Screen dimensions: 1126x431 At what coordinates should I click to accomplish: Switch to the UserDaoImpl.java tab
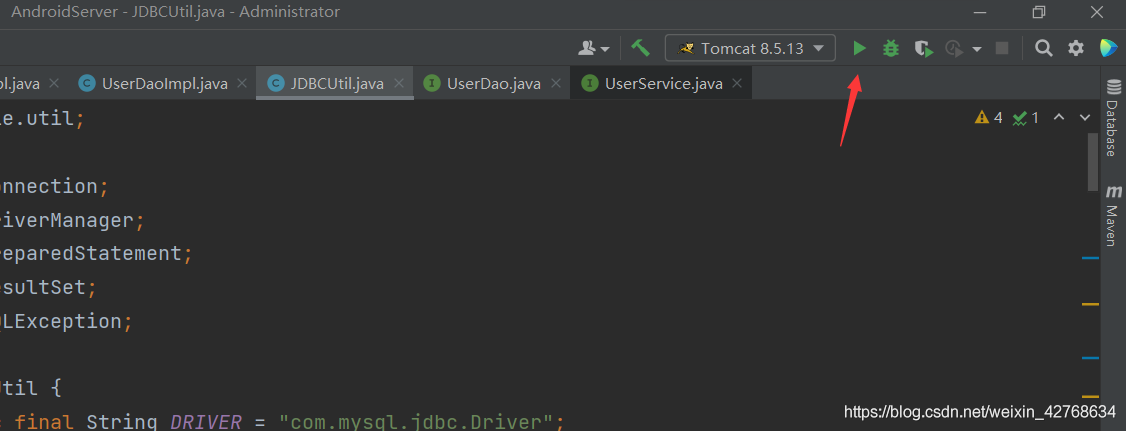(x=164, y=83)
